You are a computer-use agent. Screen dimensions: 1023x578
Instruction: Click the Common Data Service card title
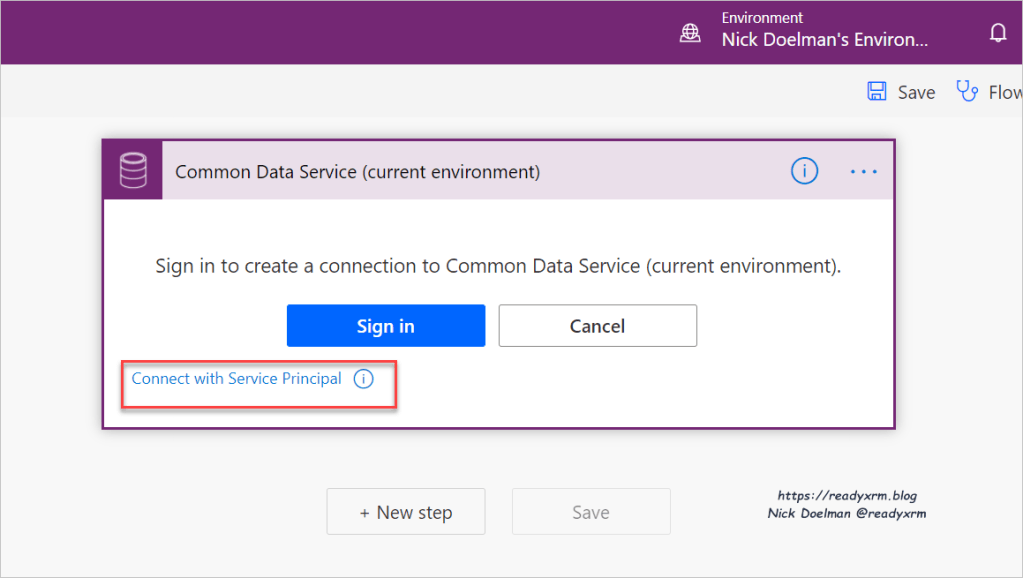click(357, 172)
